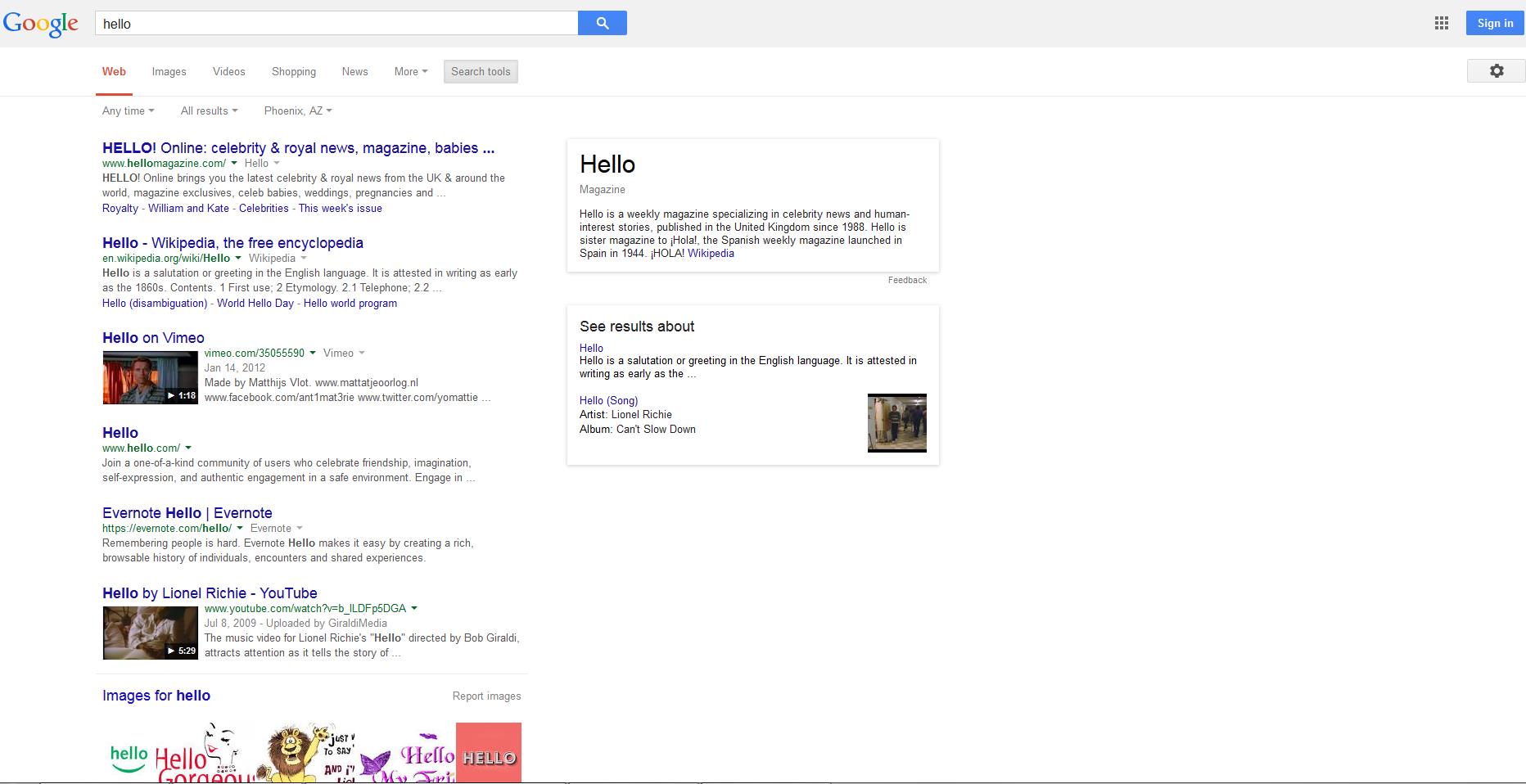The width and height of the screenshot is (1526, 784).
Task: Toggle the Search tools button
Action: pos(481,71)
